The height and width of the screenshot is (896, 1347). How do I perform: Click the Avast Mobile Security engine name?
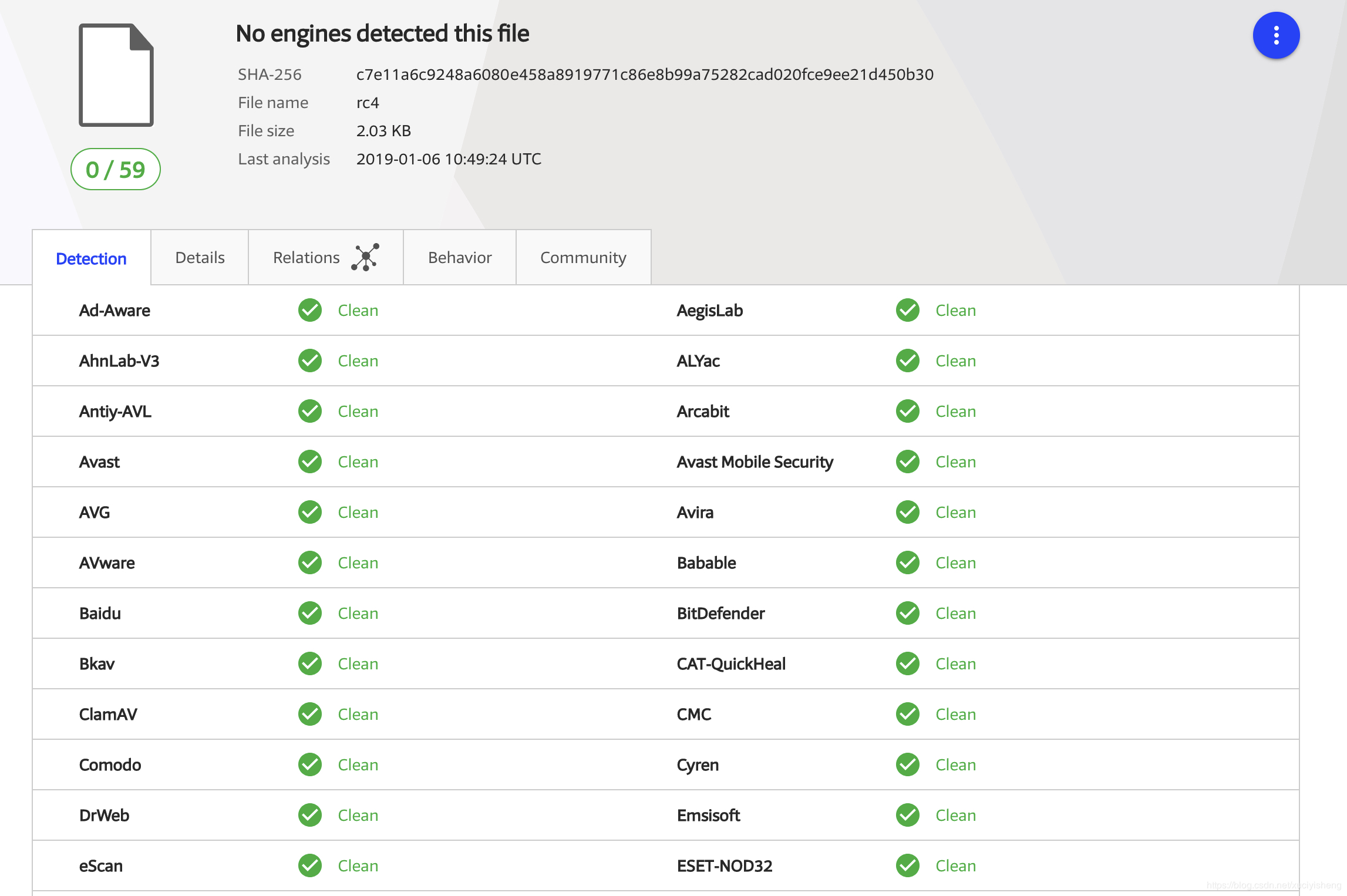click(755, 462)
